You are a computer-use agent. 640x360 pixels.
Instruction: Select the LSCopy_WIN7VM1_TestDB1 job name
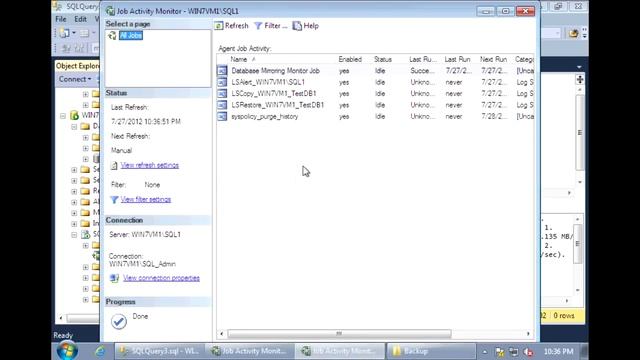pos(274,93)
